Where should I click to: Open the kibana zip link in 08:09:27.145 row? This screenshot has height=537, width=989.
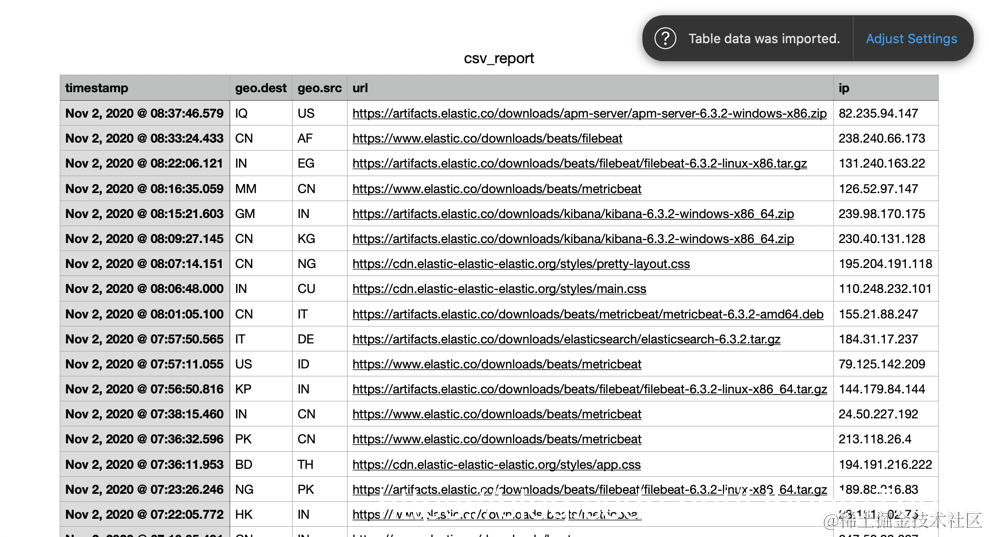click(573, 239)
